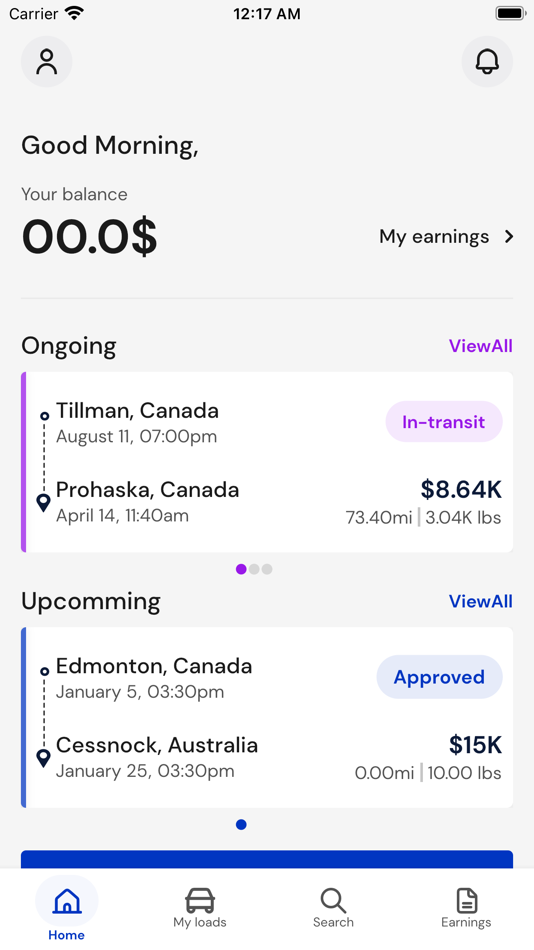Open the Edmonton to Cessnock load card
Image resolution: width=534 pixels, height=950 pixels.
point(267,717)
